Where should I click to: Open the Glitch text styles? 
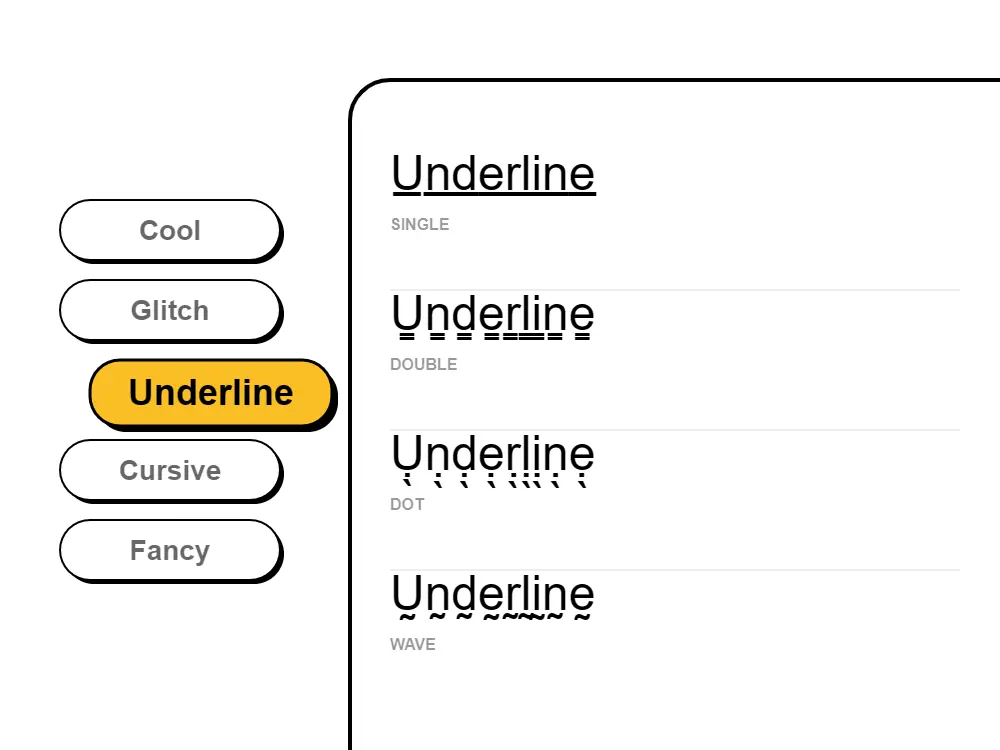click(171, 310)
